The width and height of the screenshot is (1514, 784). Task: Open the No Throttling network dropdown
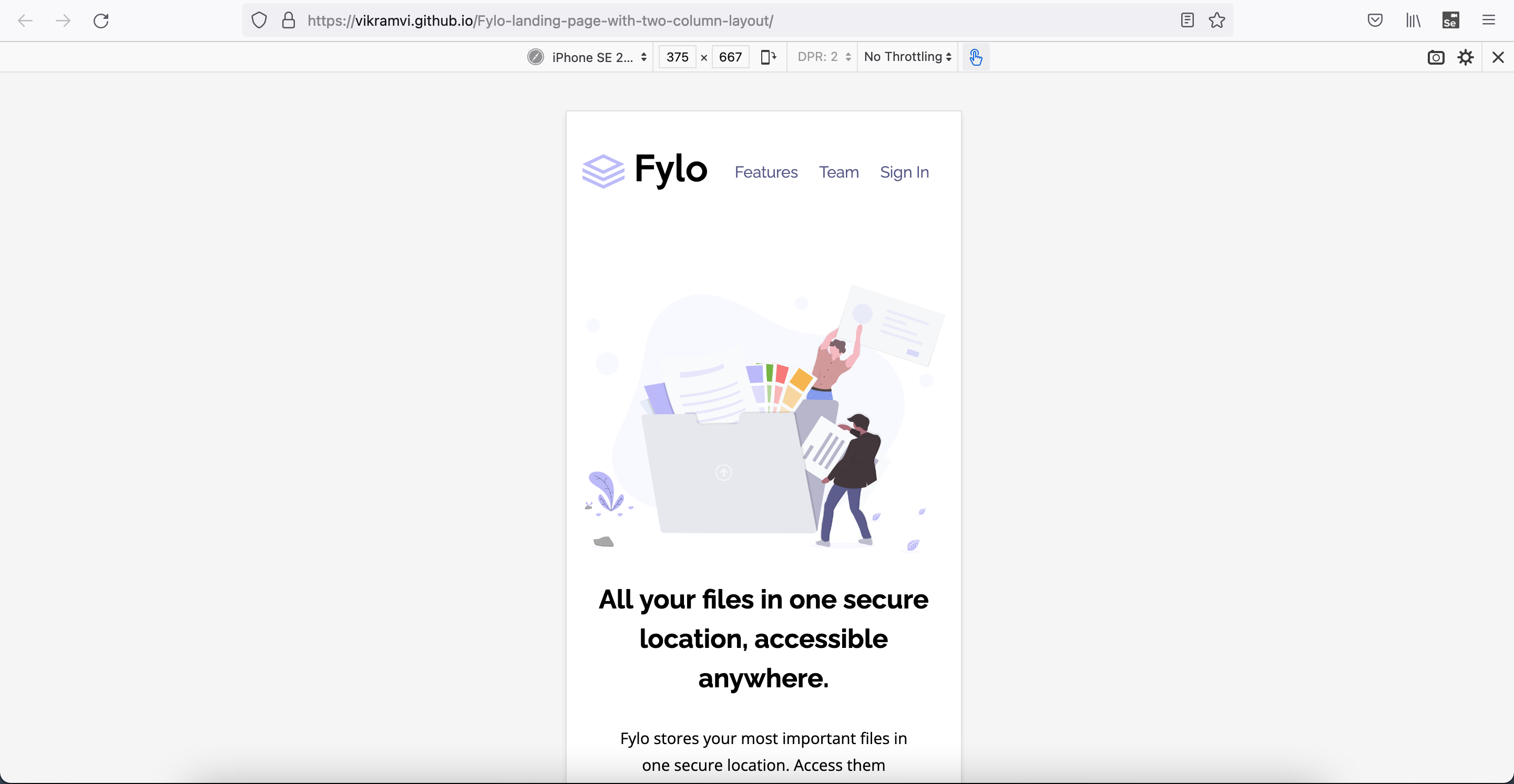point(906,56)
